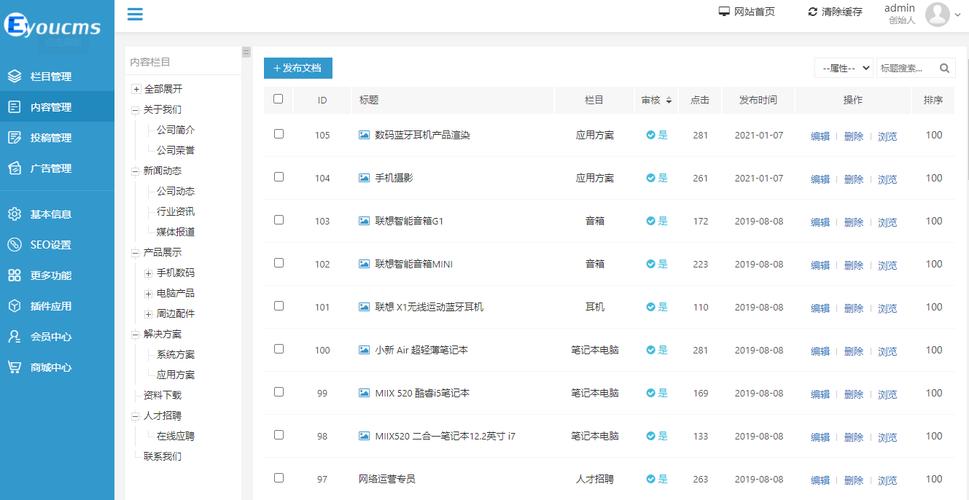The image size is (969, 500).
Task: Open the admin avatar icon
Action: click(x=937, y=14)
